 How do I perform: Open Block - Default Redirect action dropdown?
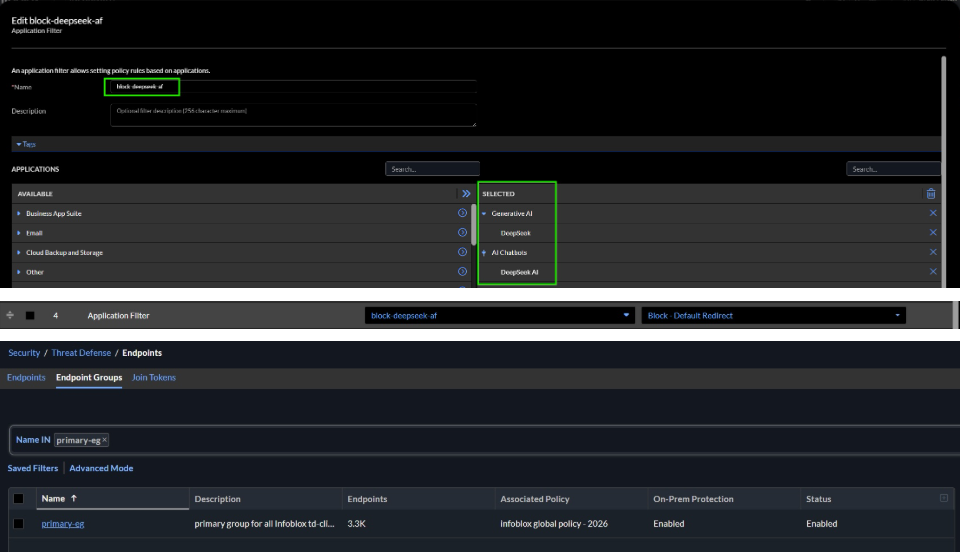tap(773, 316)
